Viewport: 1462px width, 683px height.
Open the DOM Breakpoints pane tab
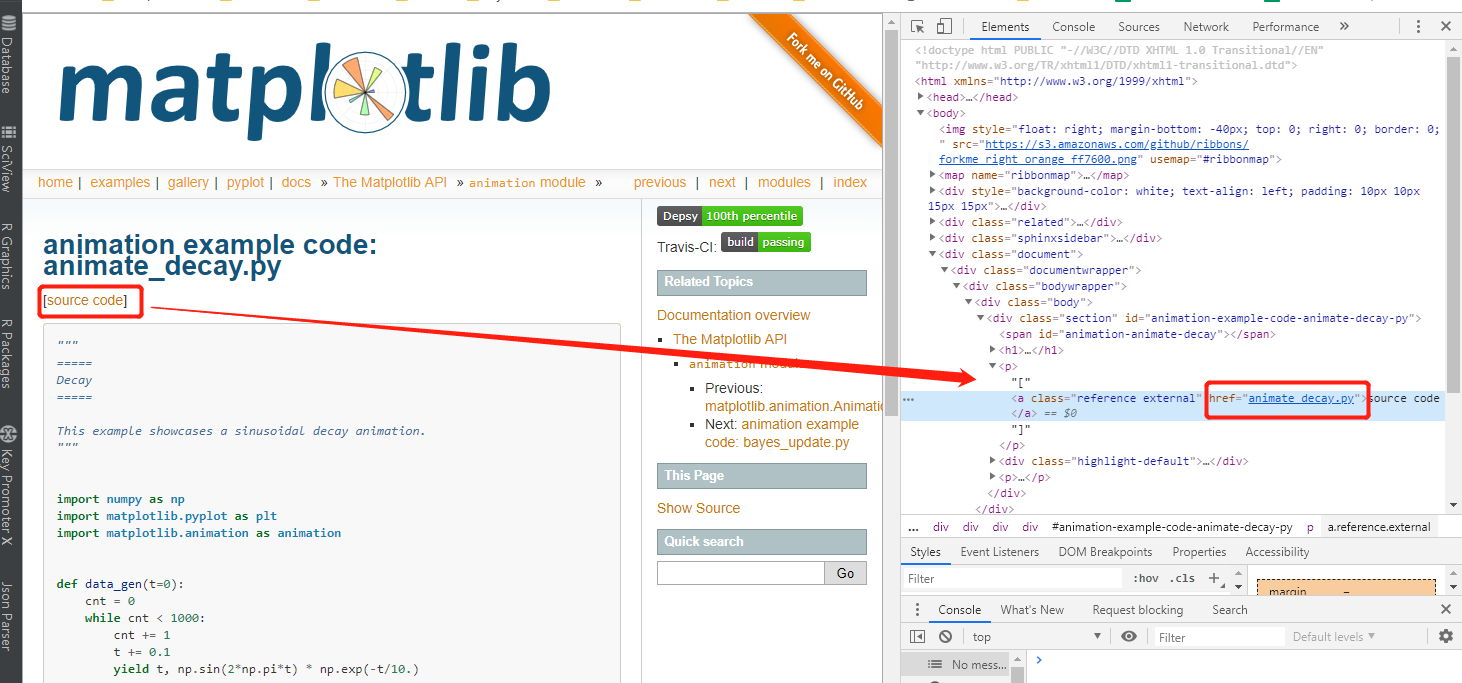(1105, 552)
